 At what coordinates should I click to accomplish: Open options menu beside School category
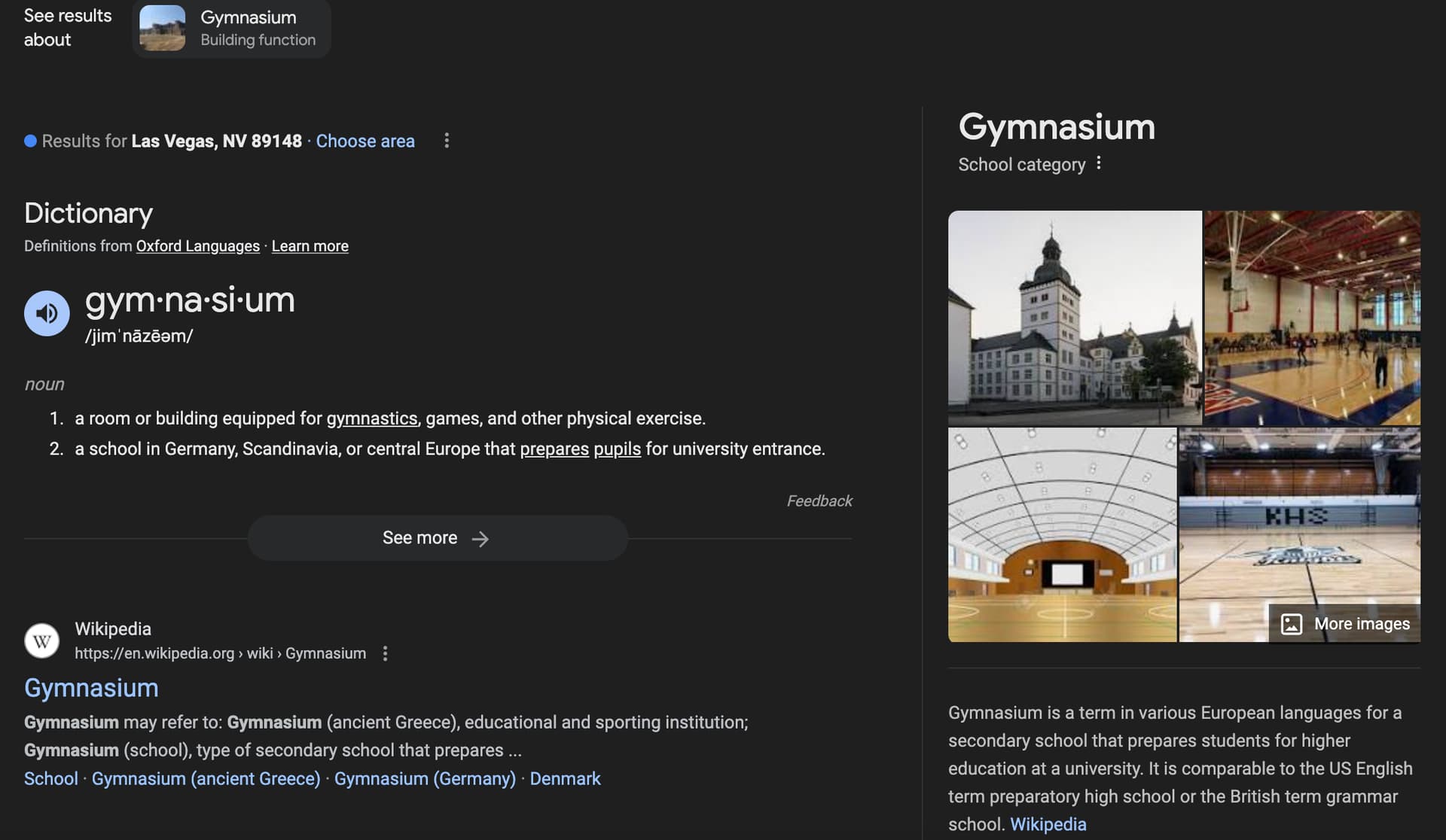pos(1099,163)
